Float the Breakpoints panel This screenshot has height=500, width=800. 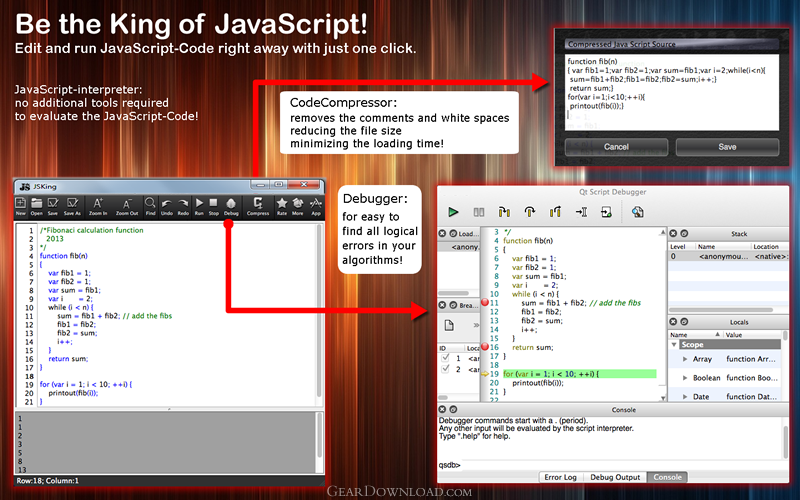click(453, 305)
